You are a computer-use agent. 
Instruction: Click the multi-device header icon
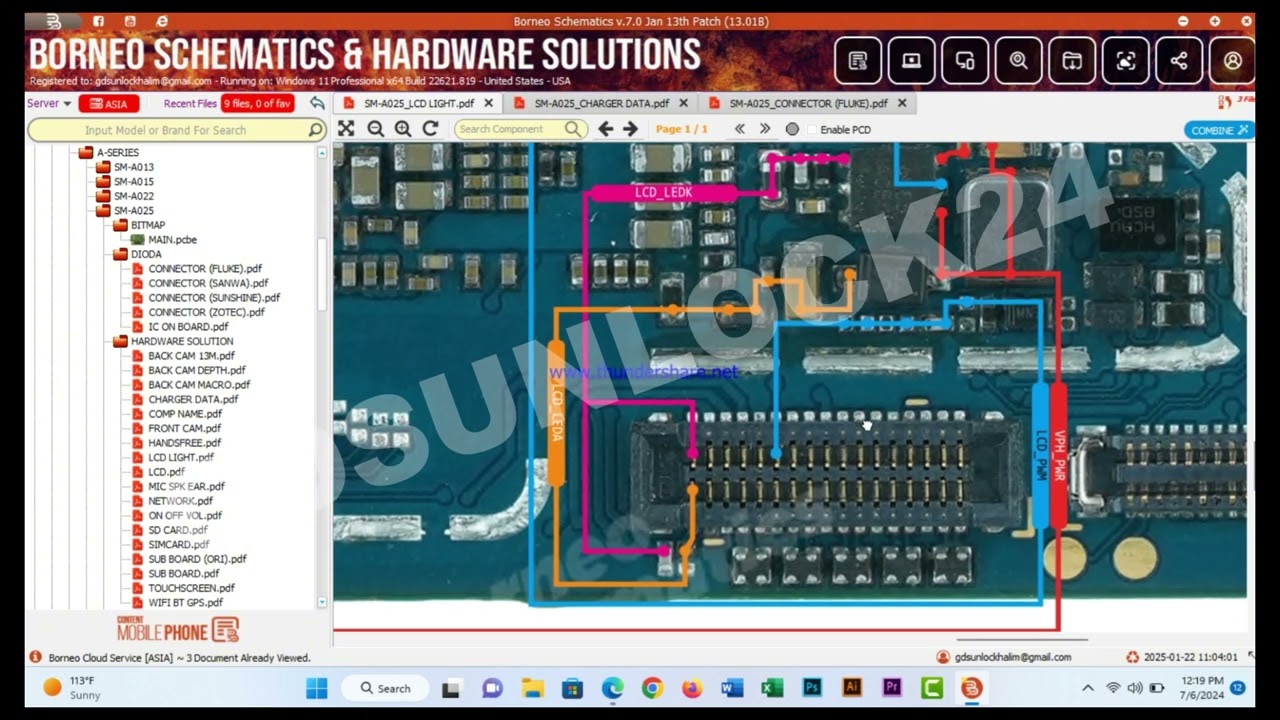point(965,61)
